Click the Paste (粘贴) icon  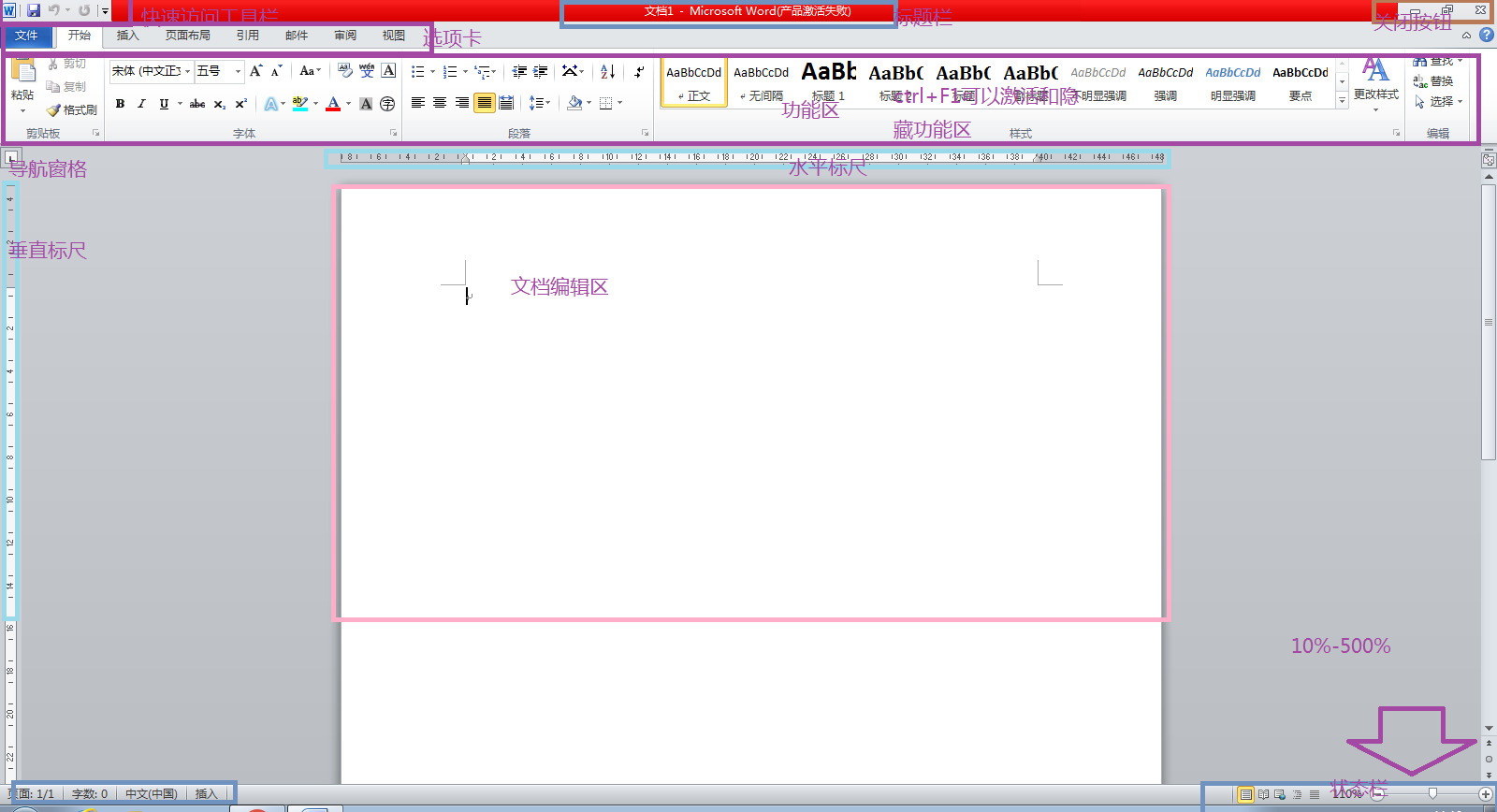click(22, 71)
